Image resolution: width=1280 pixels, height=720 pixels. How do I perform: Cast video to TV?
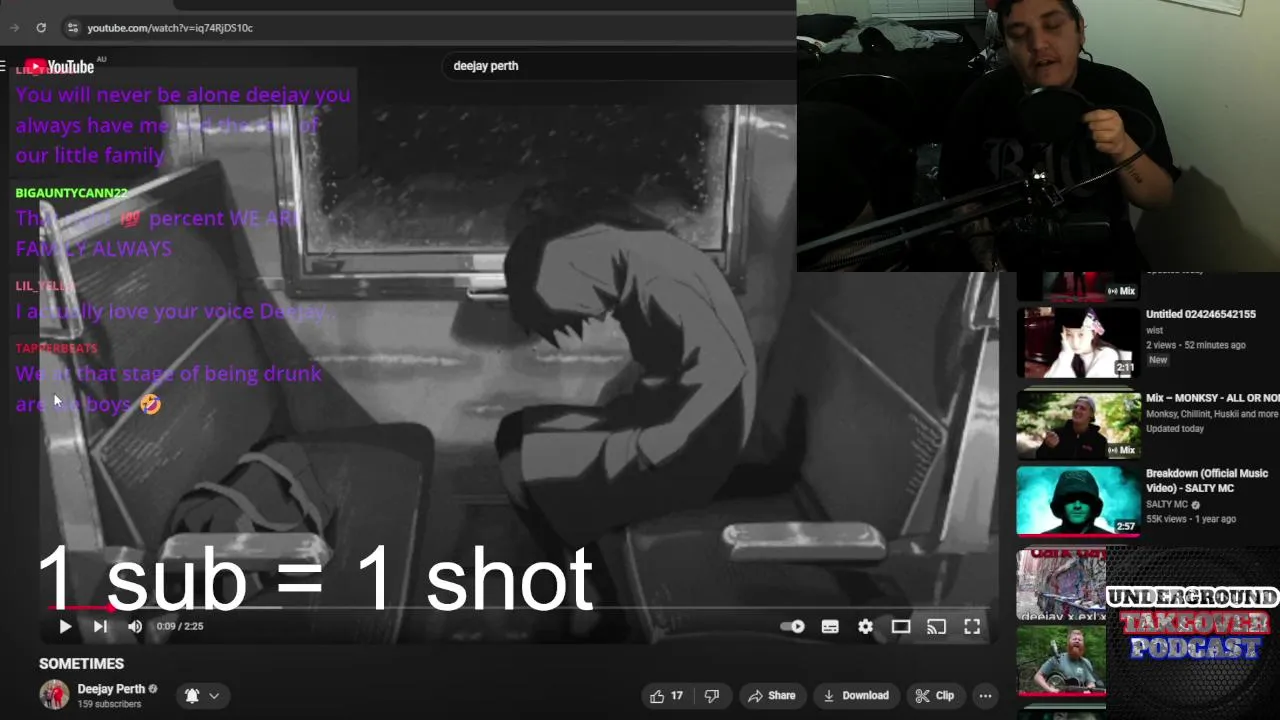click(x=936, y=626)
